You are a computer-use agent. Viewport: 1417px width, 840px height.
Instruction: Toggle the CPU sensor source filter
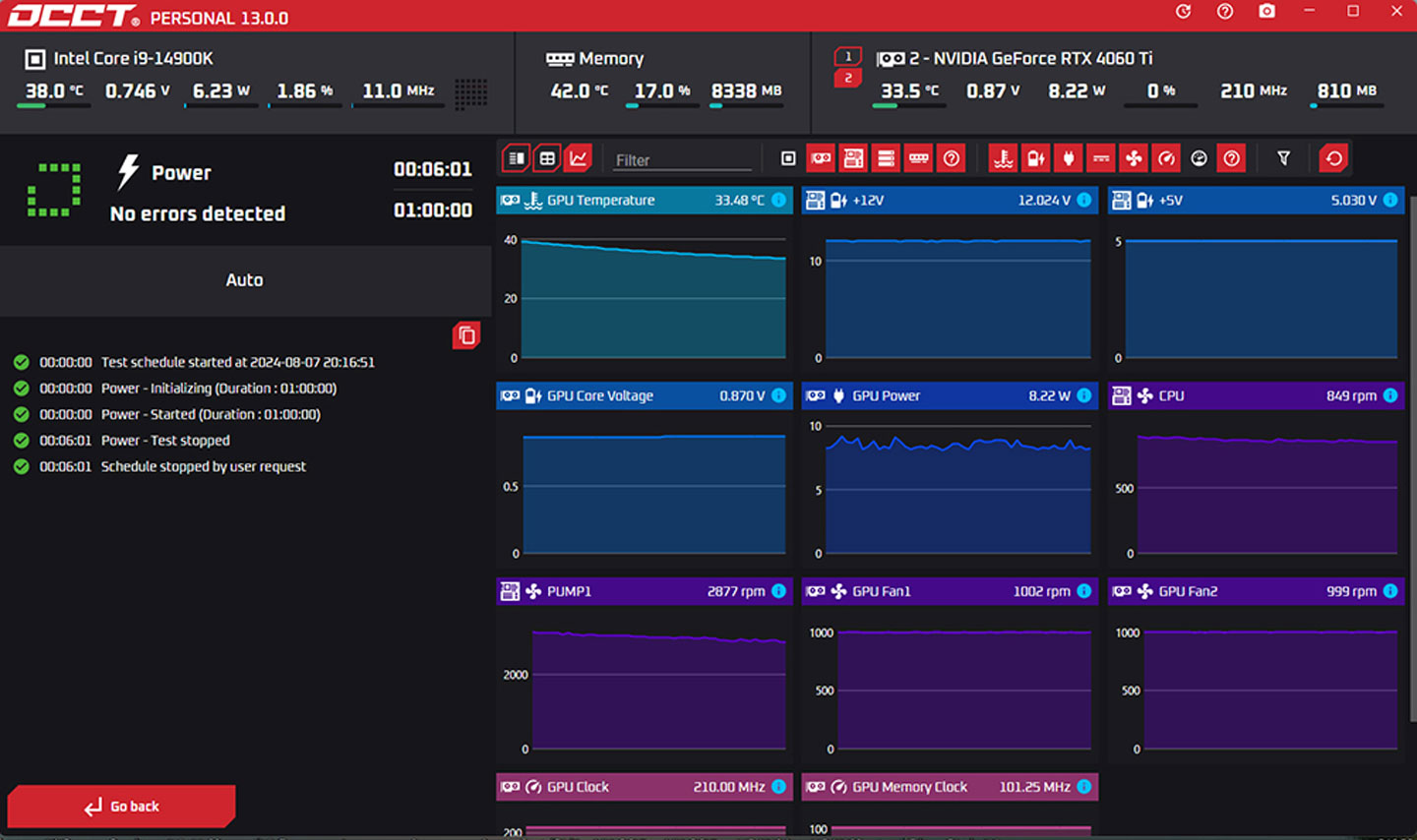coord(788,158)
